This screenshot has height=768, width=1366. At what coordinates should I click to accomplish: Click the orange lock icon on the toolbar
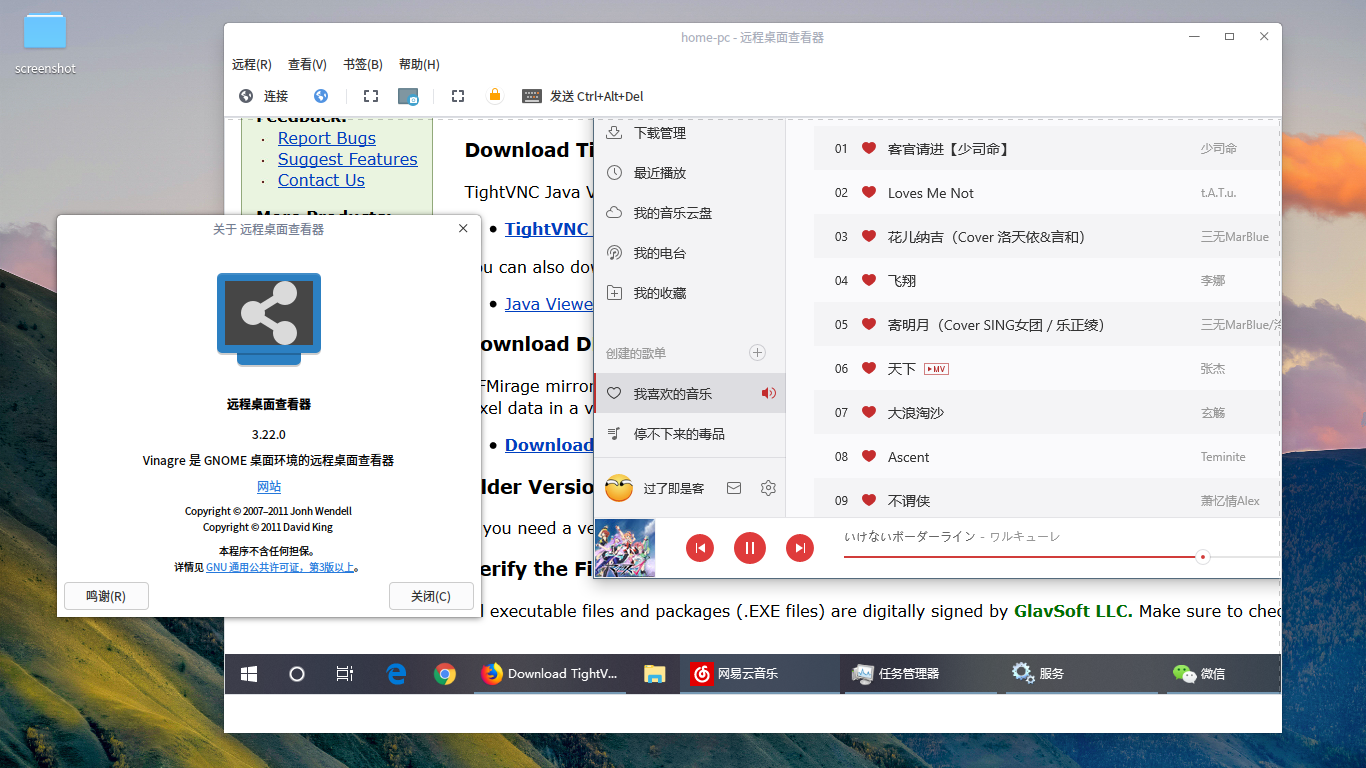[x=494, y=95]
